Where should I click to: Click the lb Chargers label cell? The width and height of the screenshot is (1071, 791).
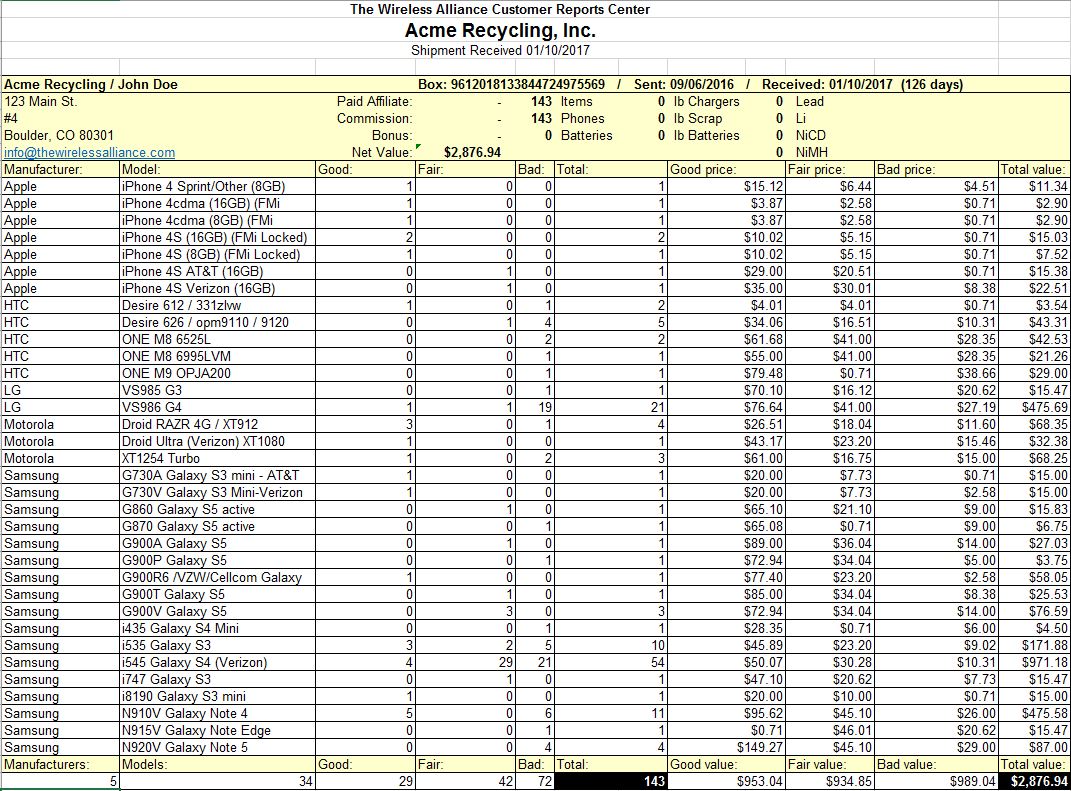pyautogui.click(x=706, y=102)
